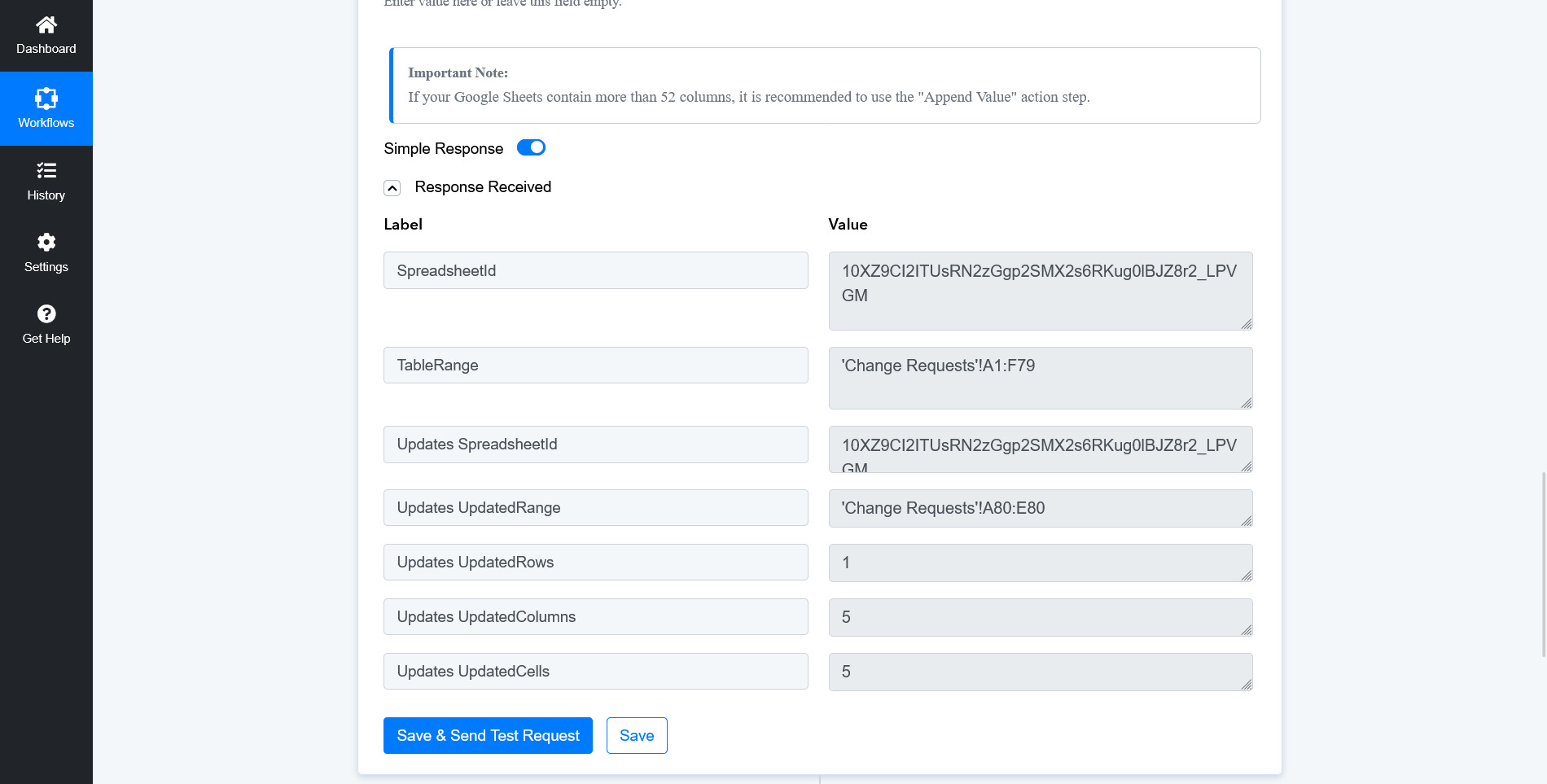Click the Updates UpdatedColumns label field
This screenshot has width=1547, height=784.
point(595,616)
